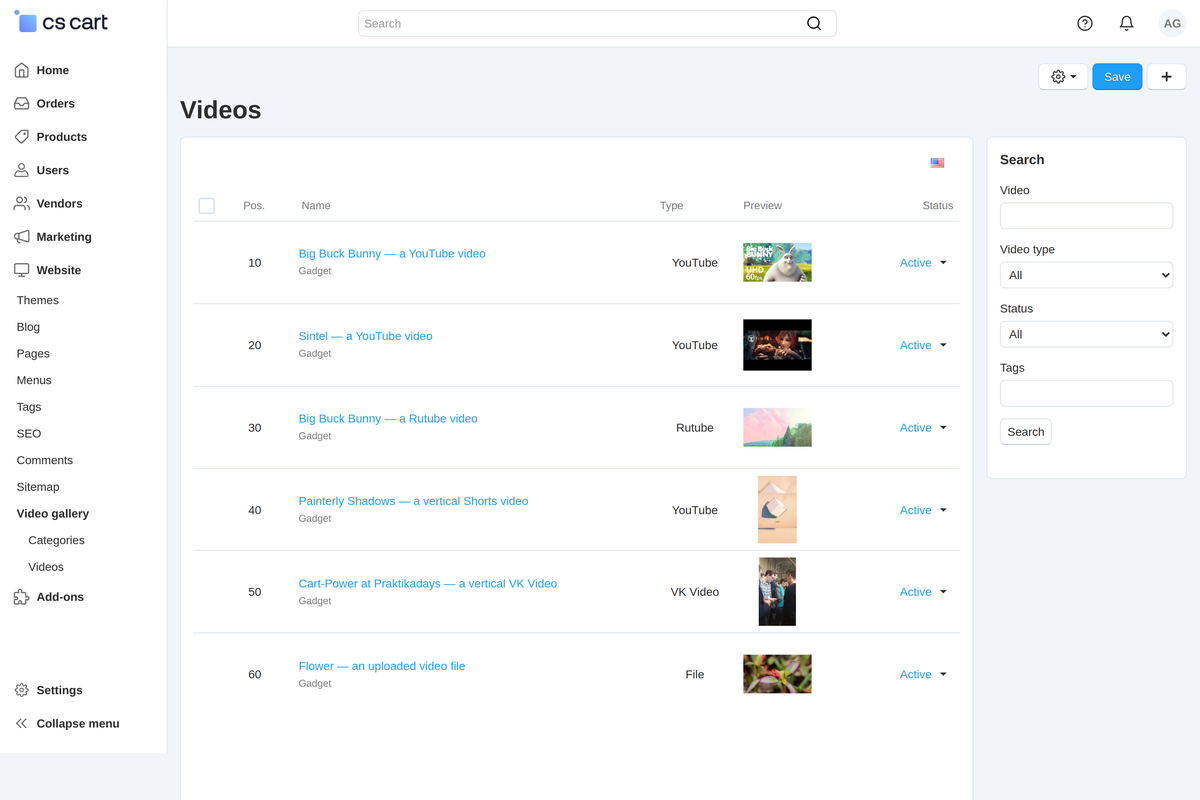Open Big Buck Bunny — a YouTube video link
This screenshot has height=800, width=1200.
(x=392, y=254)
